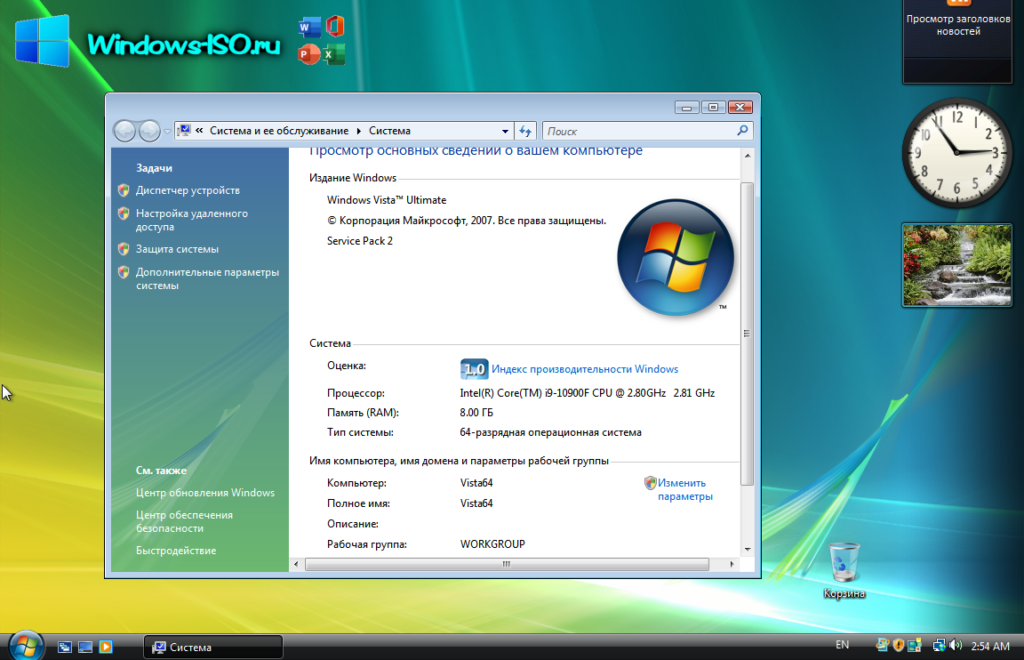Expand the double-chevron at address bar start
The height and width of the screenshot is (660, 1024).
[x=199, y=131]
